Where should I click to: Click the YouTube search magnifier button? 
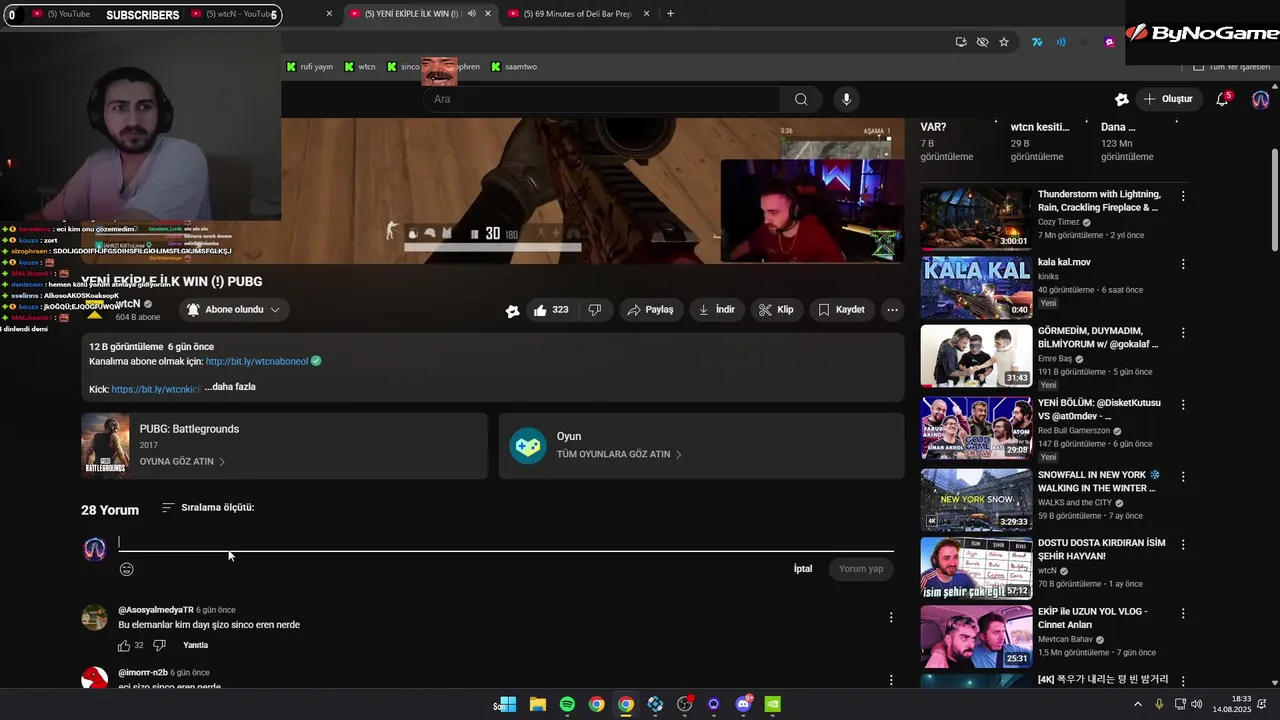coord(801,99)
